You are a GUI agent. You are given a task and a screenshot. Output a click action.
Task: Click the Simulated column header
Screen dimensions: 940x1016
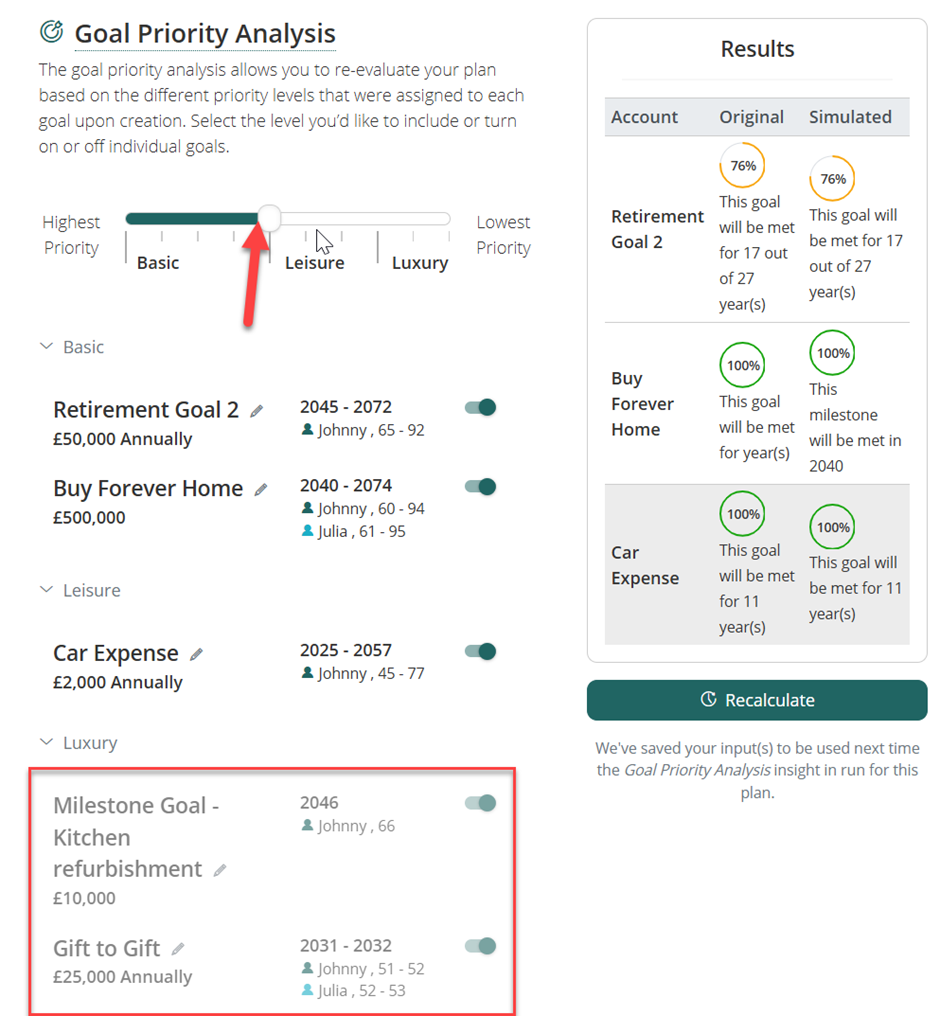[850, 117]
